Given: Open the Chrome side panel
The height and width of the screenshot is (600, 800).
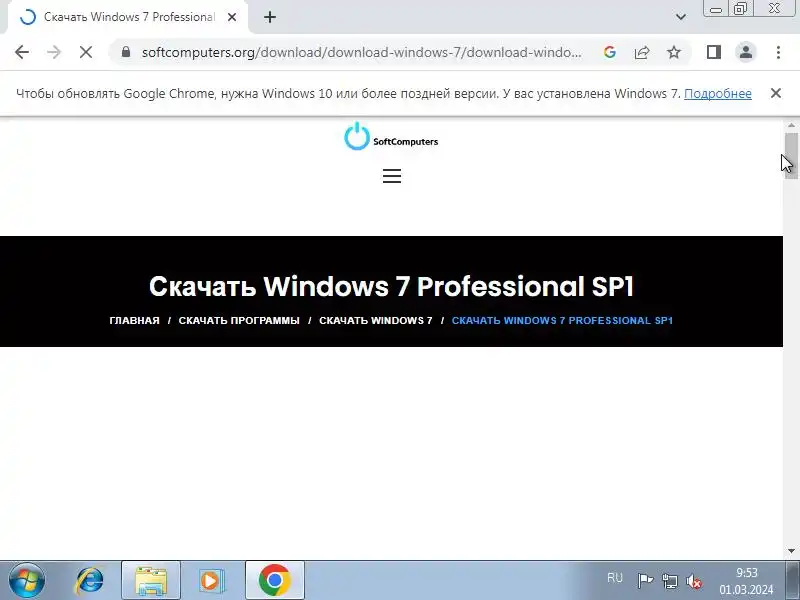Looking at the screenshot, I should click(714, 52).
